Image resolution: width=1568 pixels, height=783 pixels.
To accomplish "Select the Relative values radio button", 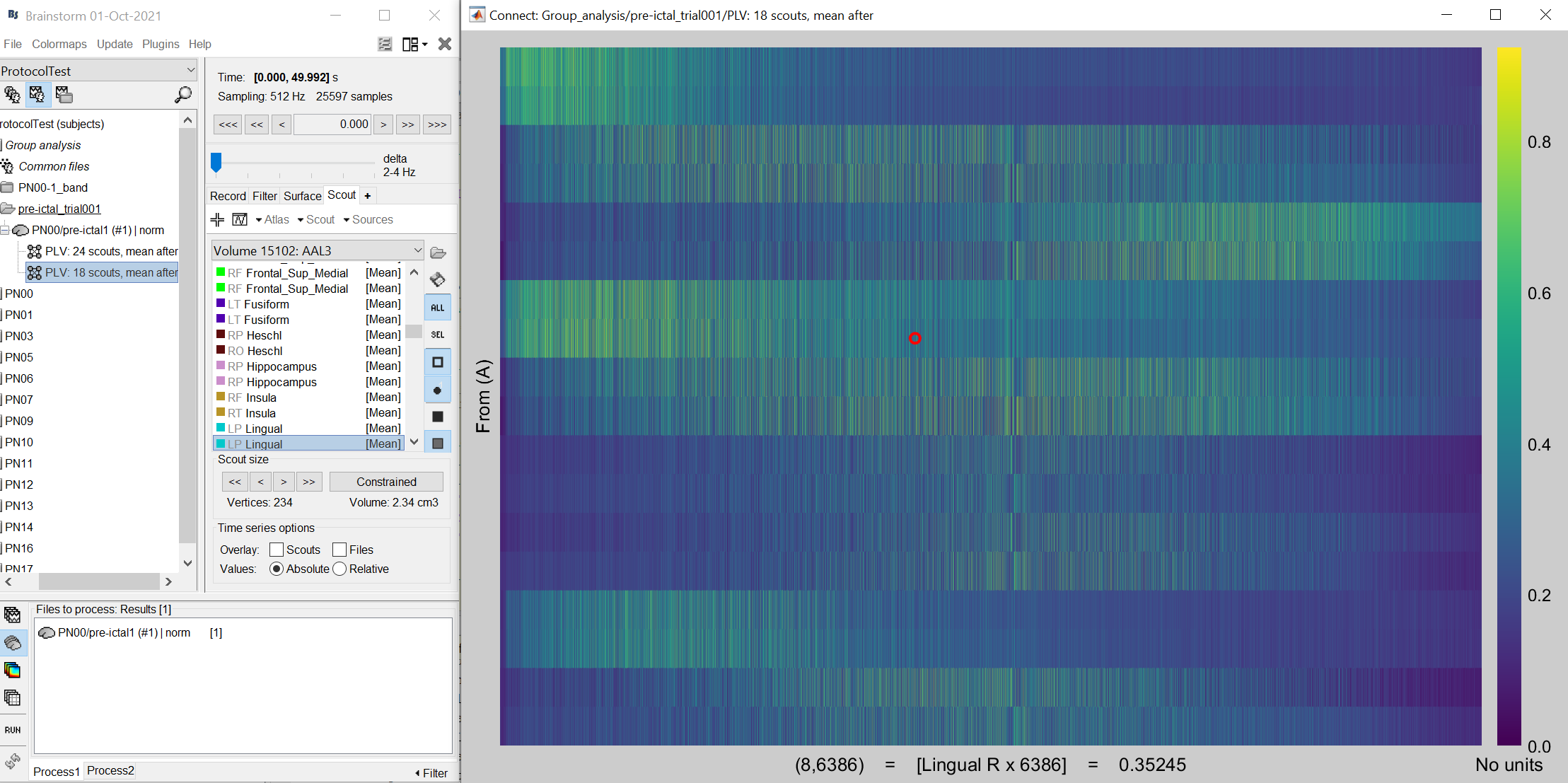I will 339,569.
